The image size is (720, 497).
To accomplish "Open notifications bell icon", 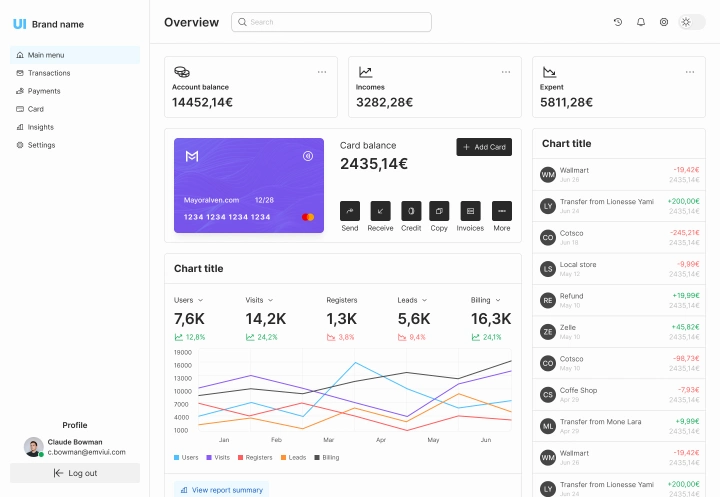I will point(641,22).
